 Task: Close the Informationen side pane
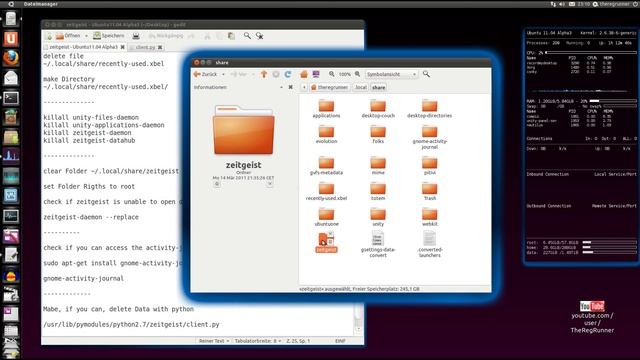pyautogui.click(x=291, y=87)
